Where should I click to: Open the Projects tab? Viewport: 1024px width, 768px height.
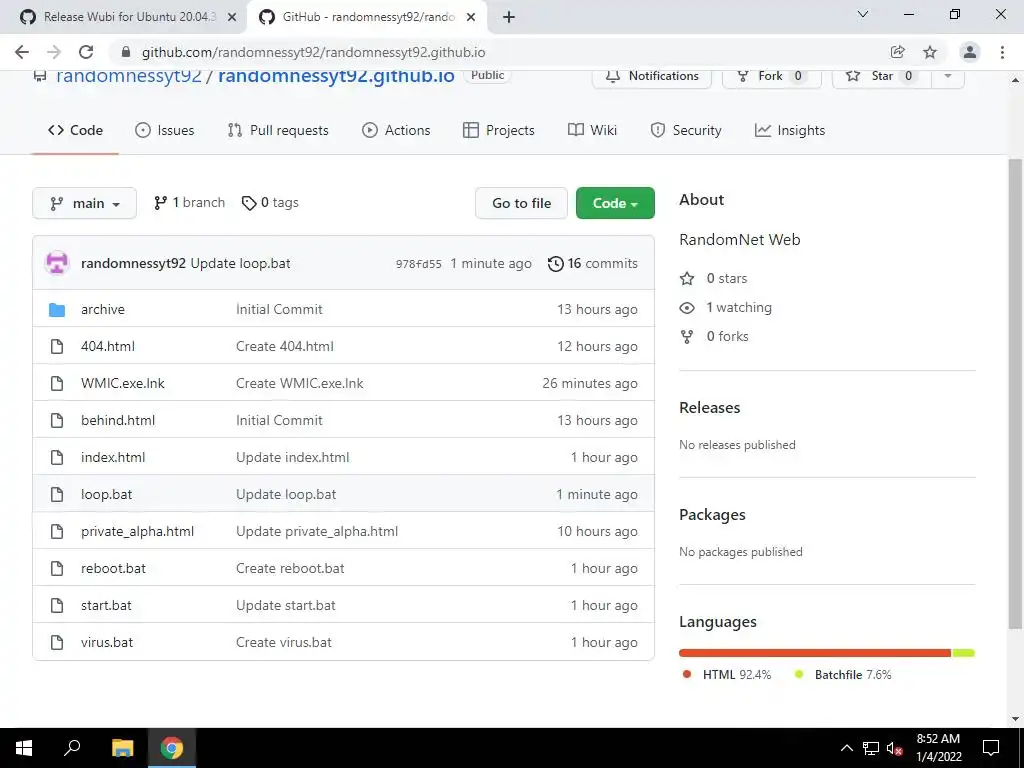tap(498, 131)
